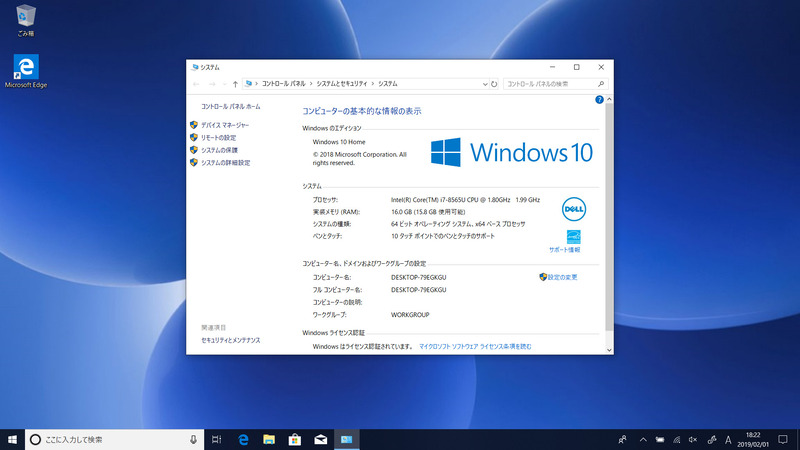Open Task View on taskbar
Image resolution: width=800 pixels, height=450 pixels.
[x=217, y=439]
